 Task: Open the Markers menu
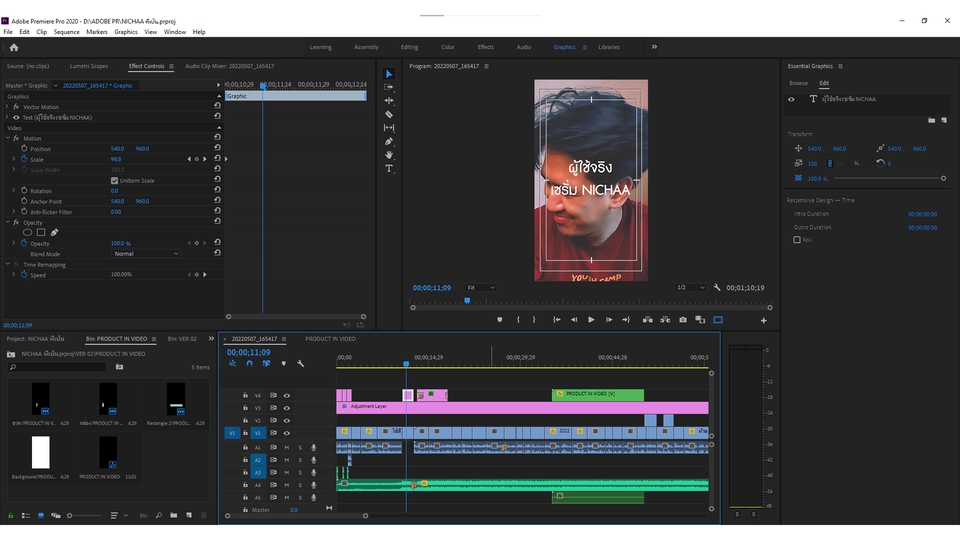coord(97,32)
